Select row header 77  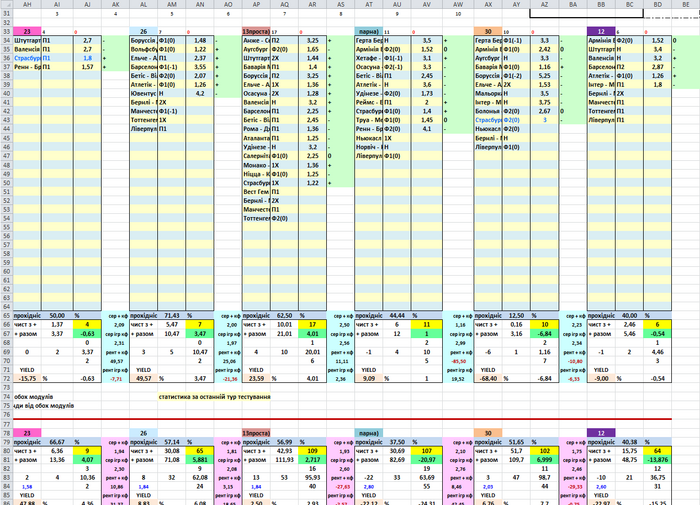click(6, 424)
